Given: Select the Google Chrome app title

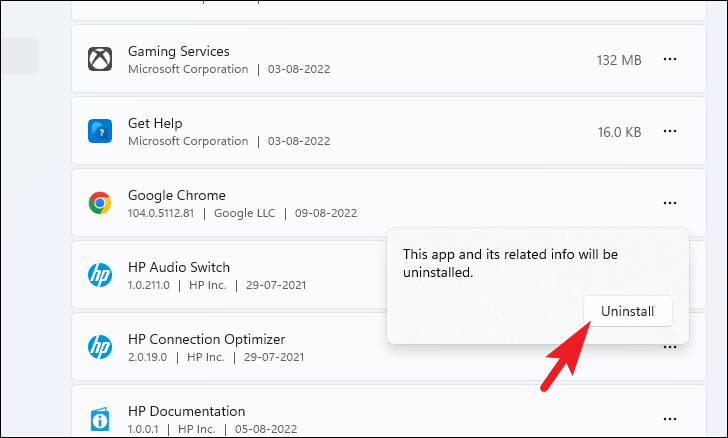Looking at the screenshot, I should point(177,195).
